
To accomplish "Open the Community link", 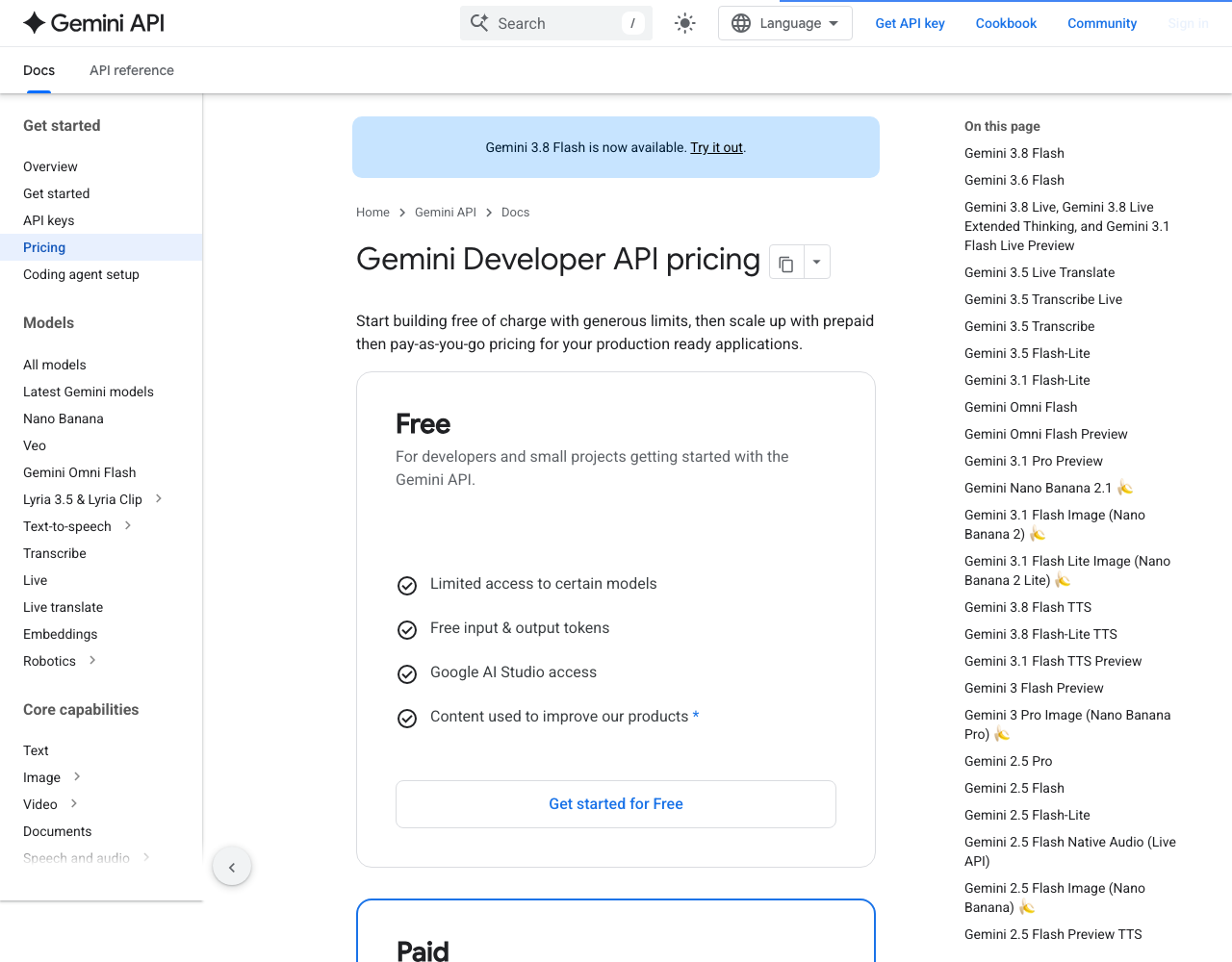I will click(1102, 23).
